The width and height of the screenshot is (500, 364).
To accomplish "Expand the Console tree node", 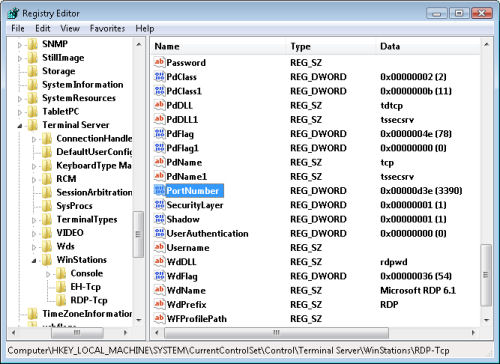I will pos(48,274).
